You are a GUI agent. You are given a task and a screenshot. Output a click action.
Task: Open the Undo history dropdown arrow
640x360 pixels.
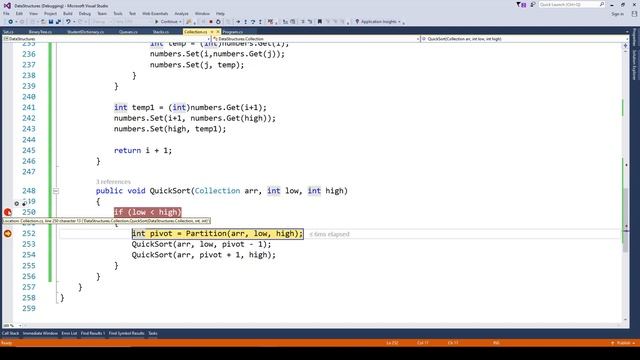[x=74, y=22]
